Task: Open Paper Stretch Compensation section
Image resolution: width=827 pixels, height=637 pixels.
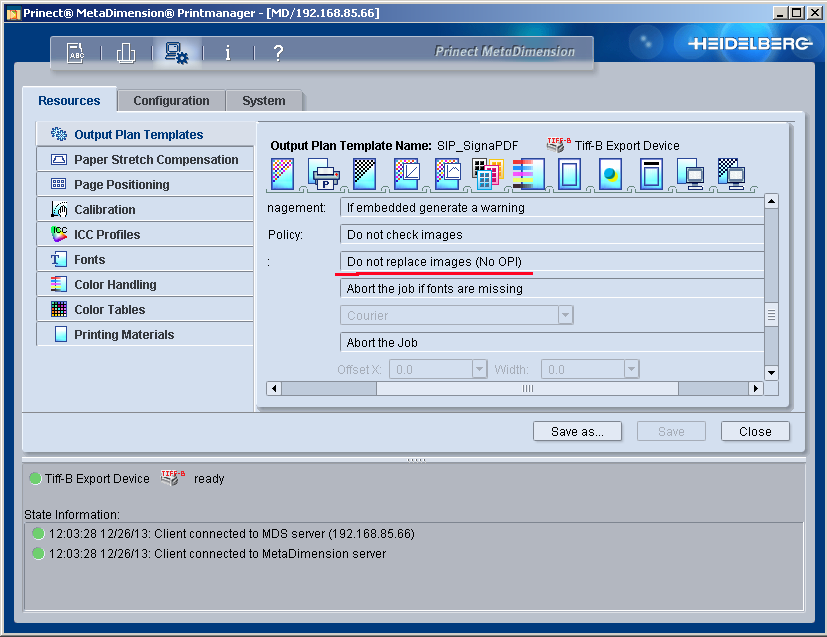Action: point(145,159)
